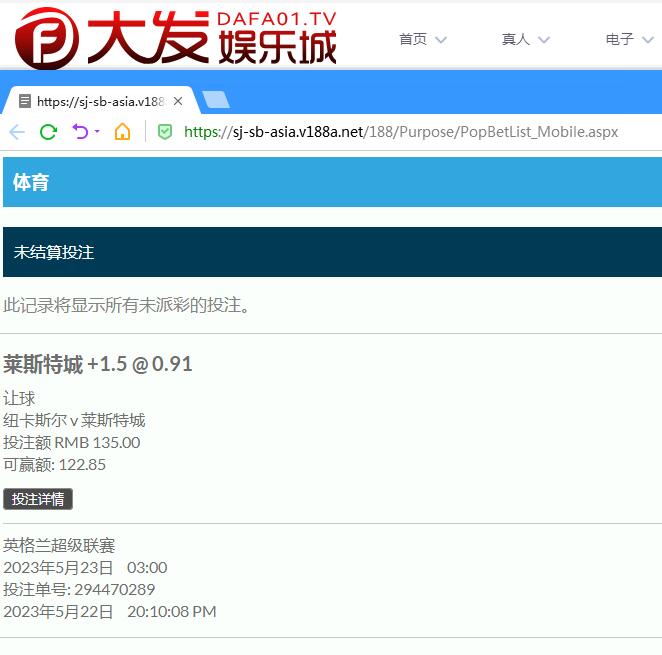Click the 投注详情 button
This screenshot has height=655, width=662.
pyautogui.click(x=38, y=499)
